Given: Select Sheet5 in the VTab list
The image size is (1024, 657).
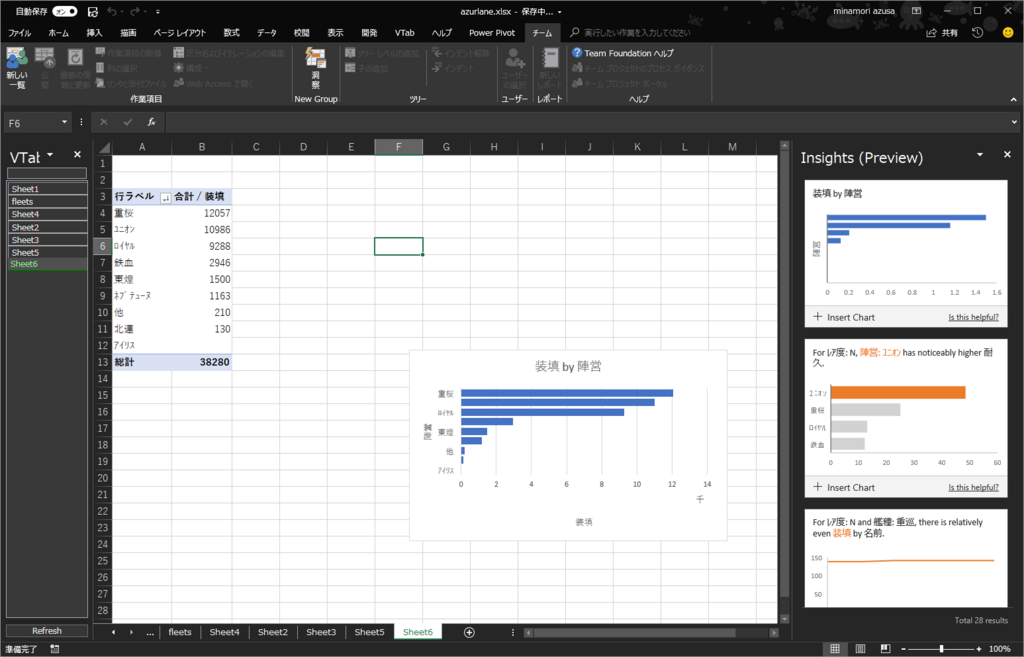Looking at the screenshot, I should 48,252.
